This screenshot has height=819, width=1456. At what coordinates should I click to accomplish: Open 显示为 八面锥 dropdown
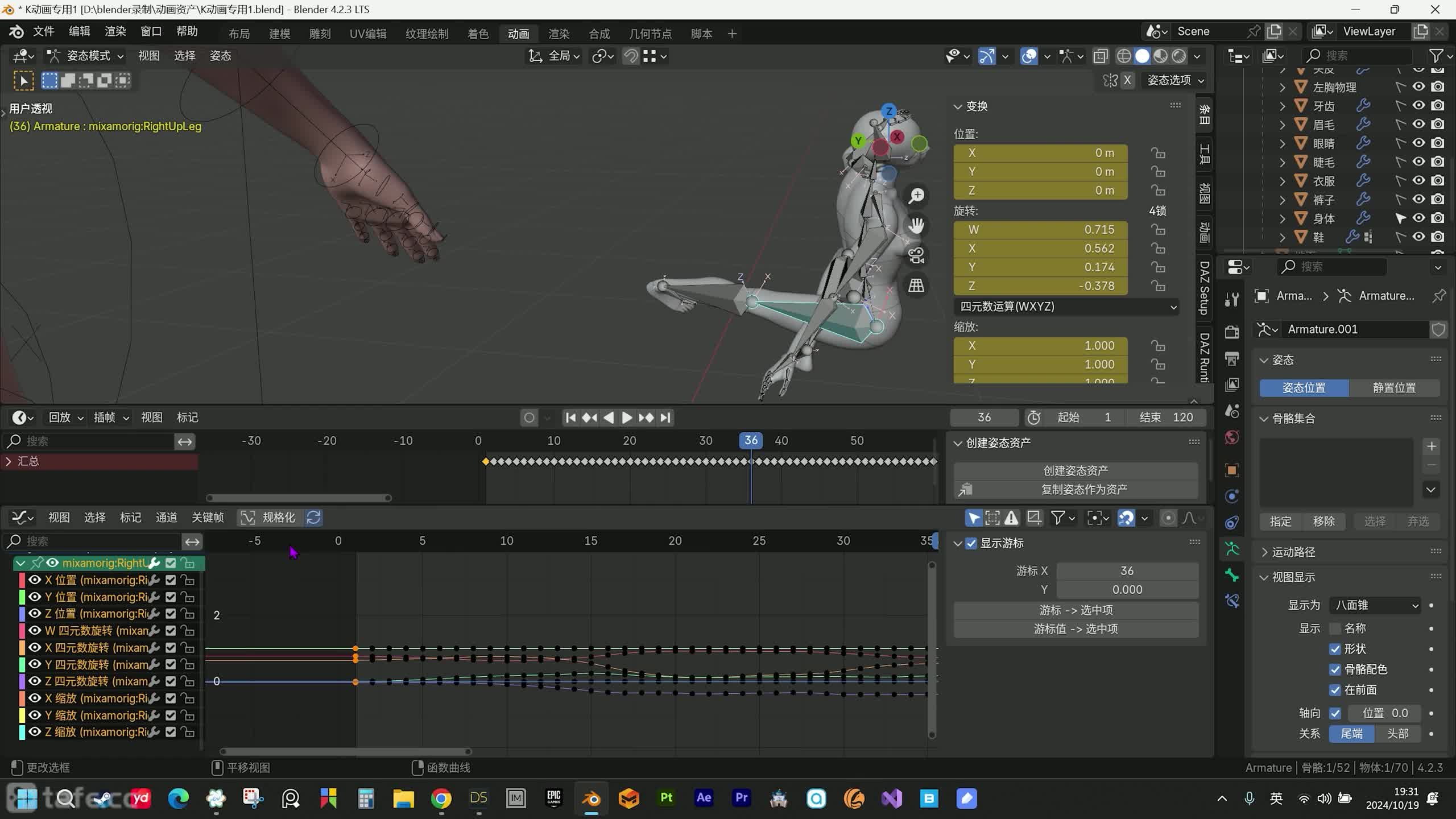tap(1375, 605)
